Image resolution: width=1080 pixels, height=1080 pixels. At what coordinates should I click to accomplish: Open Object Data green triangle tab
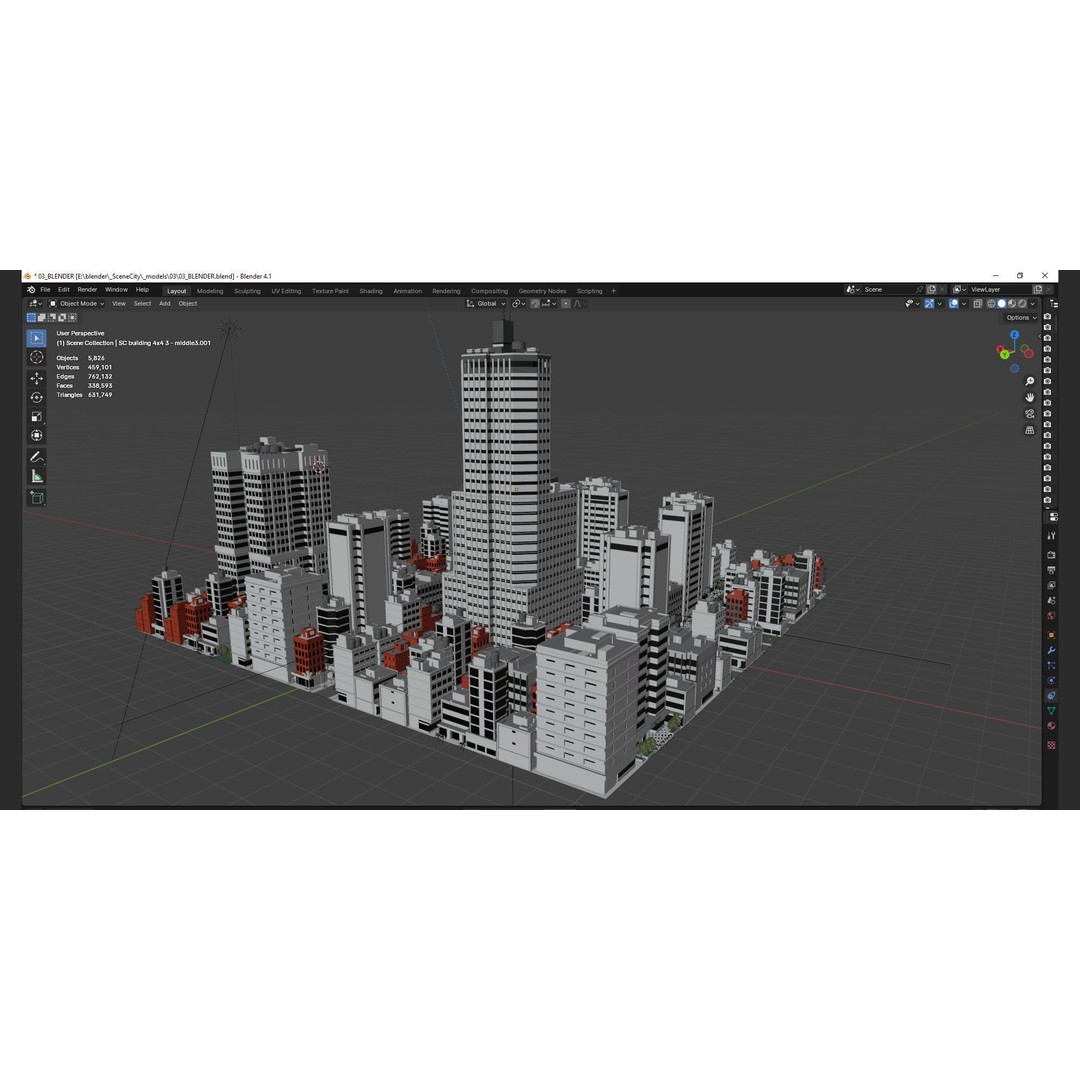[1051, 711]
